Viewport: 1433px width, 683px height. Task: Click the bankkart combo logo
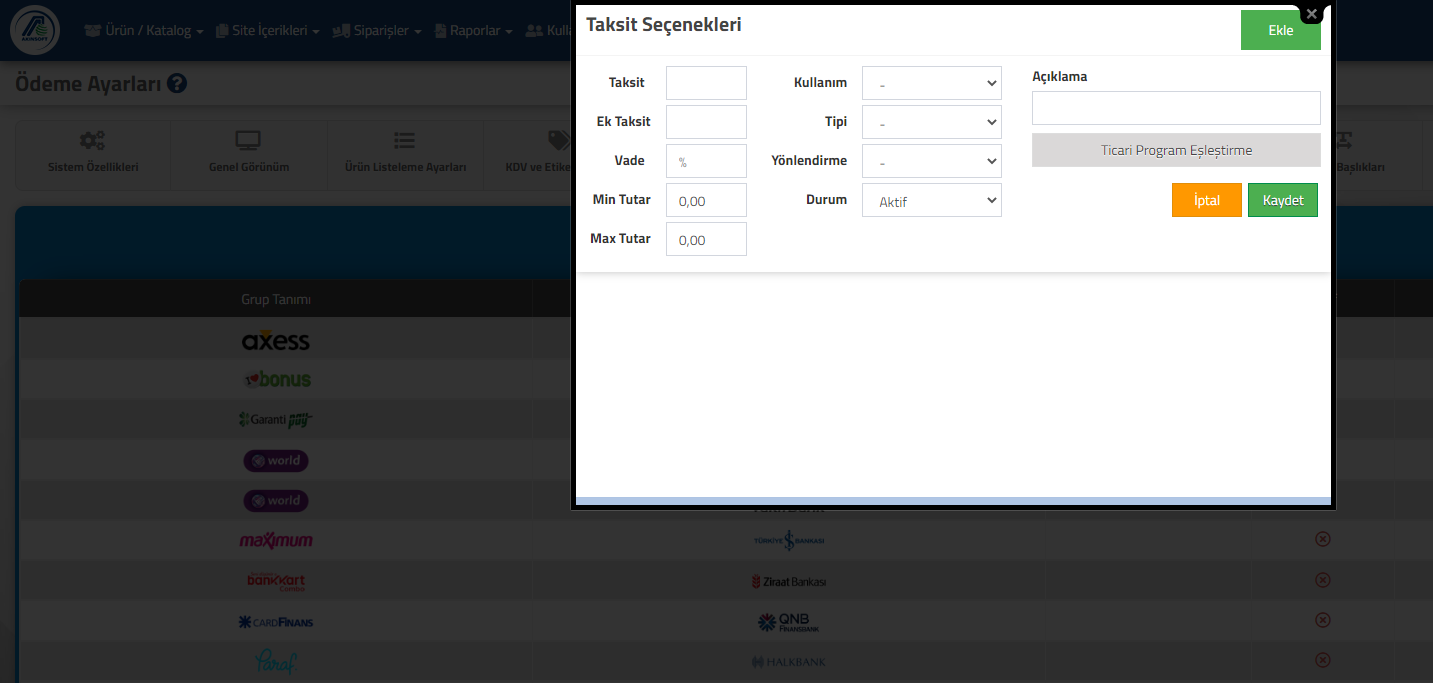point(276,581)
